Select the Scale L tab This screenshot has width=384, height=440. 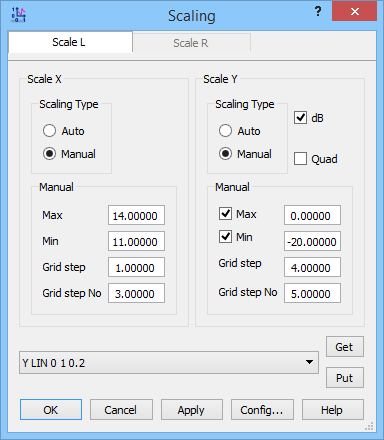point(70,42)
